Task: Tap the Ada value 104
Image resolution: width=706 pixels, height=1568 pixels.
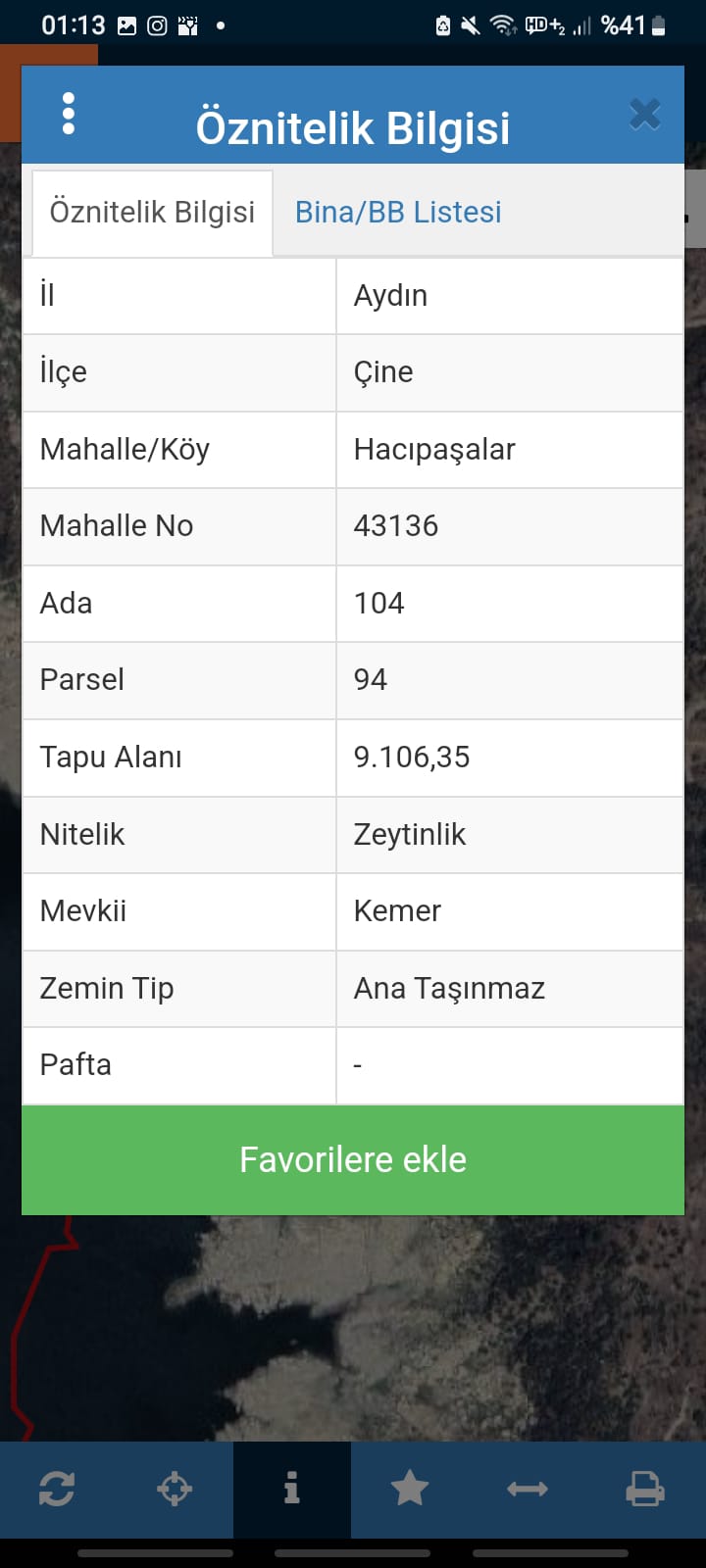Action: pyautogui.click(x=379, y=604)
